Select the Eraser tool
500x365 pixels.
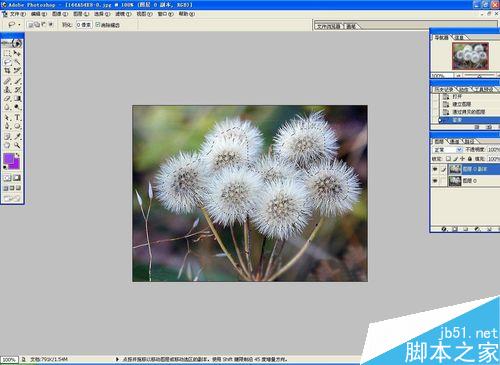coord(7,99)
